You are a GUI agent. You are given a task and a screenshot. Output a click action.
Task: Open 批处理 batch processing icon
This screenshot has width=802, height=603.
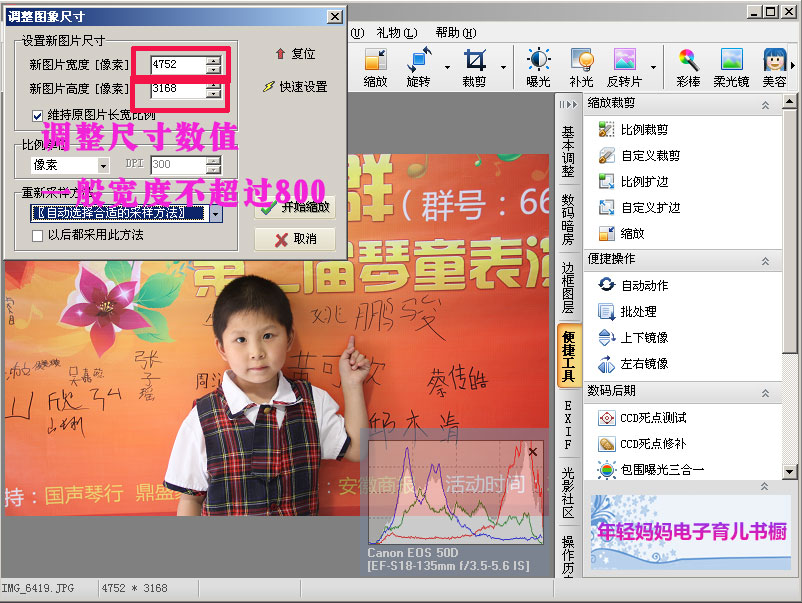(x=607, y=311)
